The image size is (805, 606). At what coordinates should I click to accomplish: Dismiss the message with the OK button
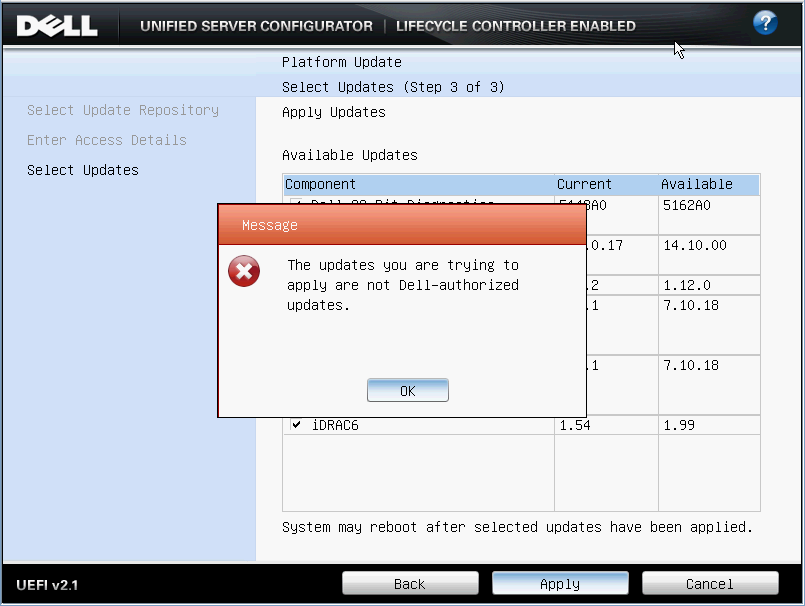click(x=408, y=390)
